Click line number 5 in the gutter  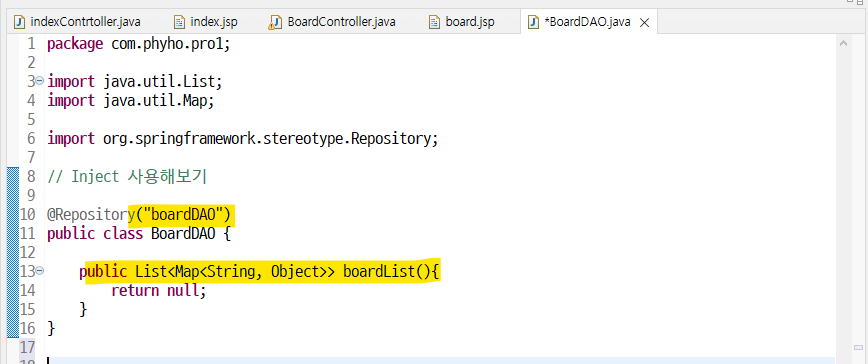(x=31, y=119)
